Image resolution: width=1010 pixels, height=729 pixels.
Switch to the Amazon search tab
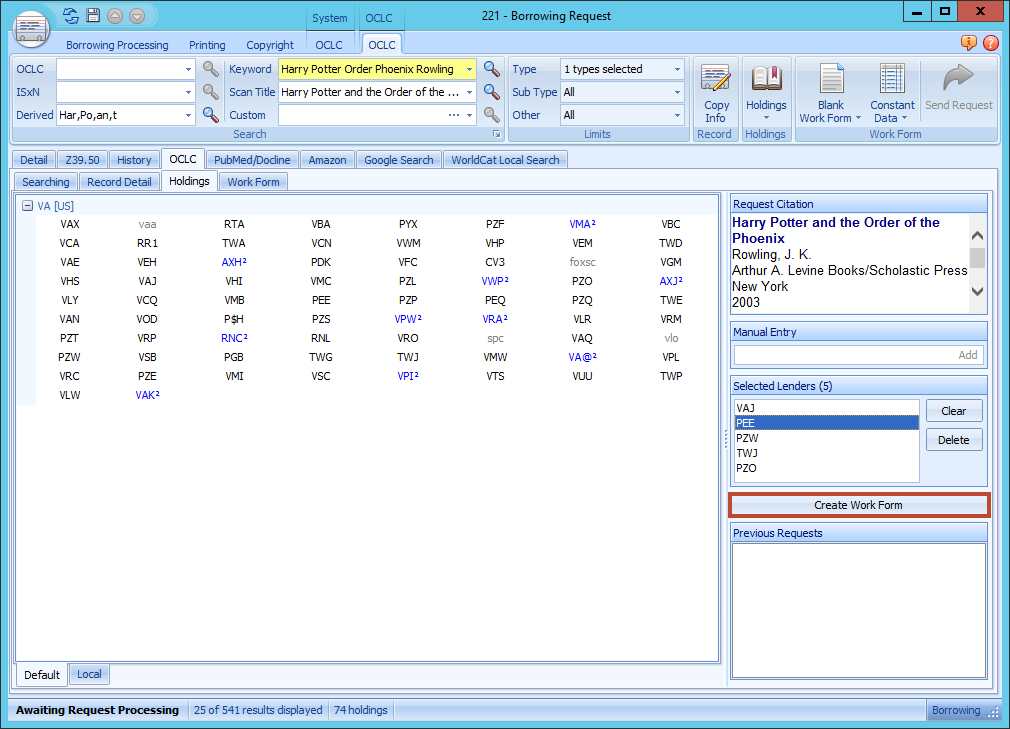click(x=327, y=159)
